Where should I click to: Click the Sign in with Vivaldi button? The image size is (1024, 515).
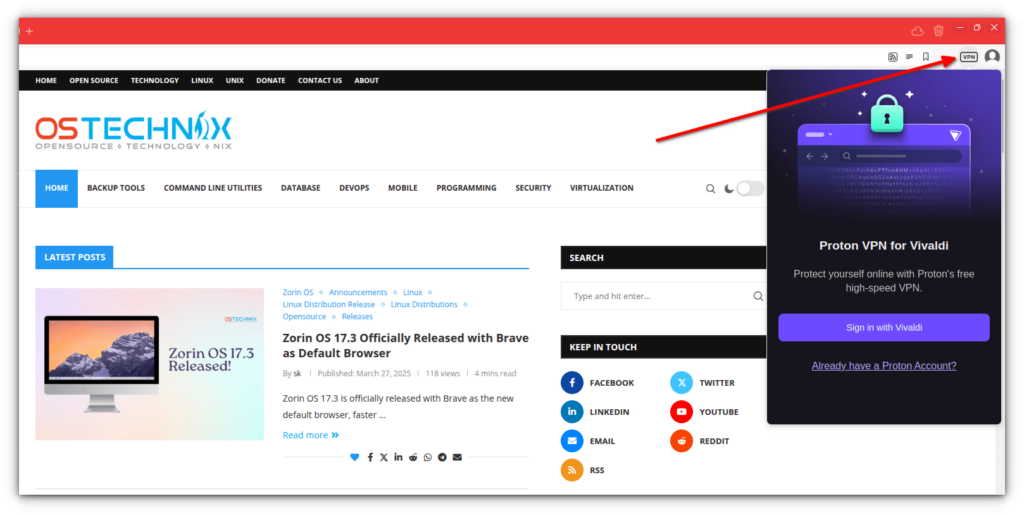click(884, 328)
